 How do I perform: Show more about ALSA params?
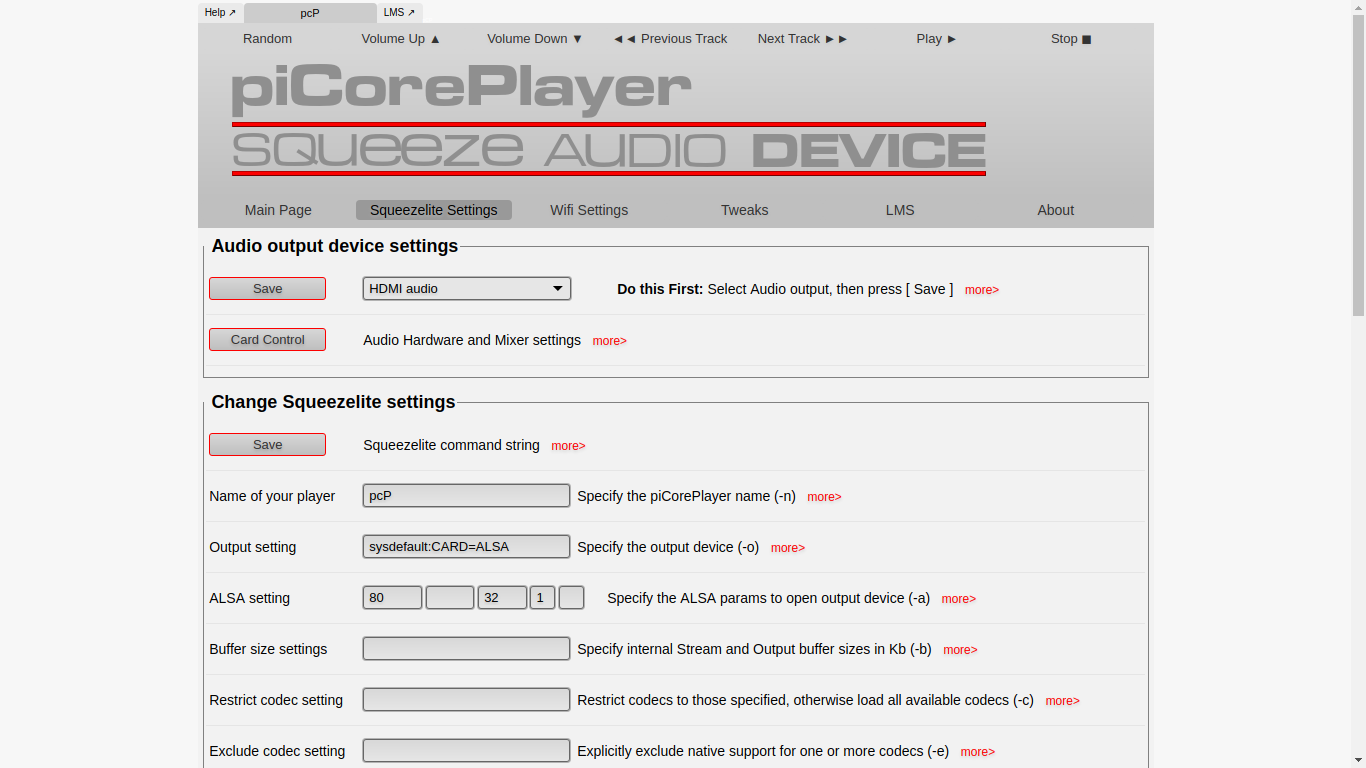(x=958, y=599)
